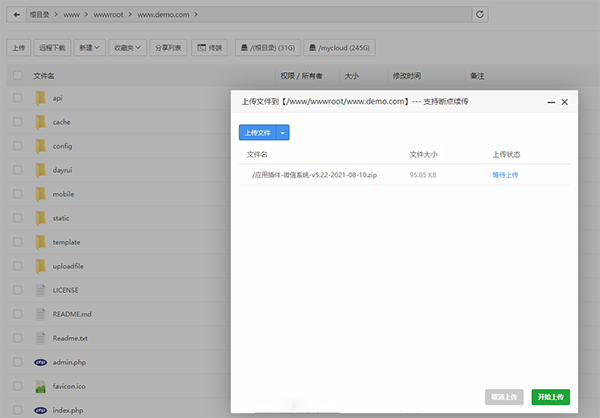
Task: Expand chevron after www.demo.com in path
Action: (196, 15)
